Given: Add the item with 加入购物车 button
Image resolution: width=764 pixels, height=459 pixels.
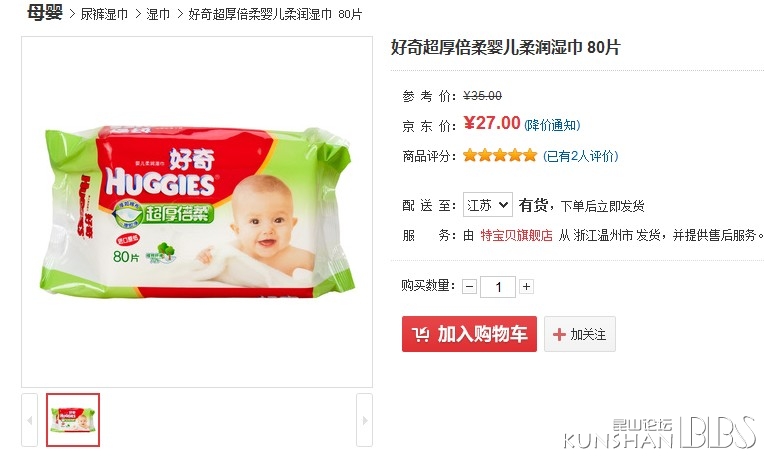Looking at the screenshot, I should click(469, 334).
